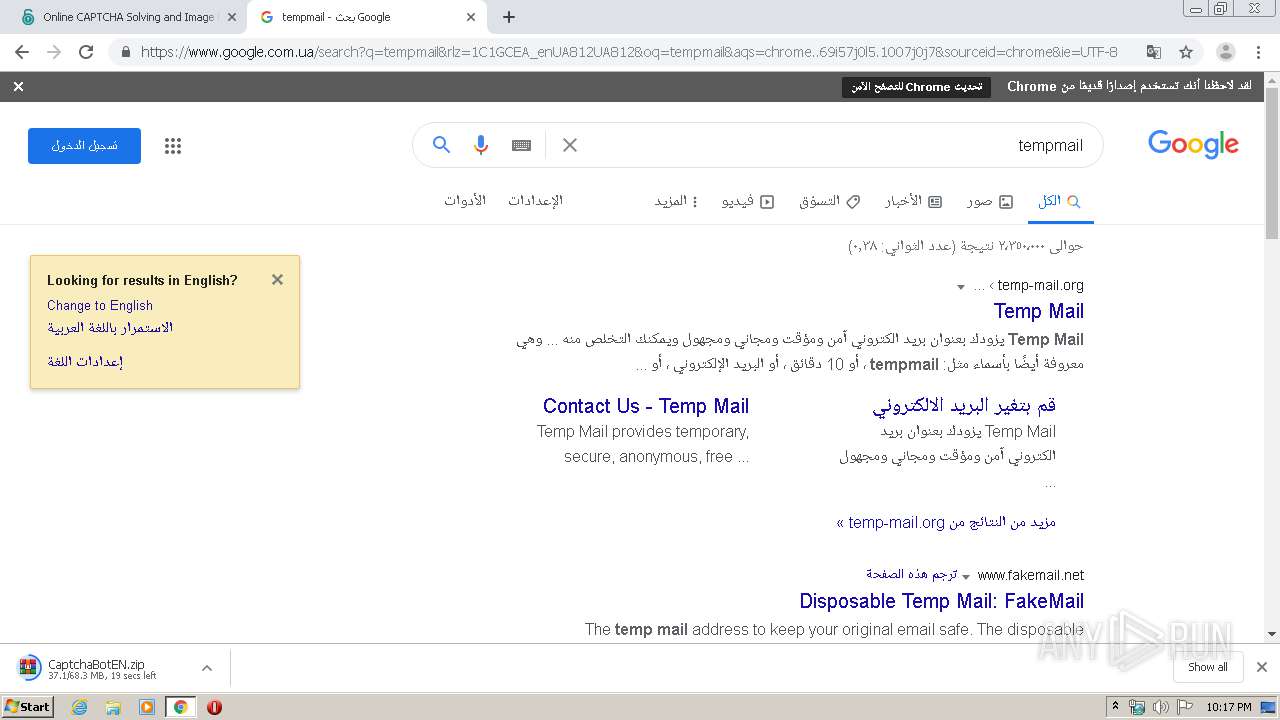Viewport: 1280px width, 720px height.
Task: Open Google apps grid
Action: pyautogui.click(x=173, y=146)
